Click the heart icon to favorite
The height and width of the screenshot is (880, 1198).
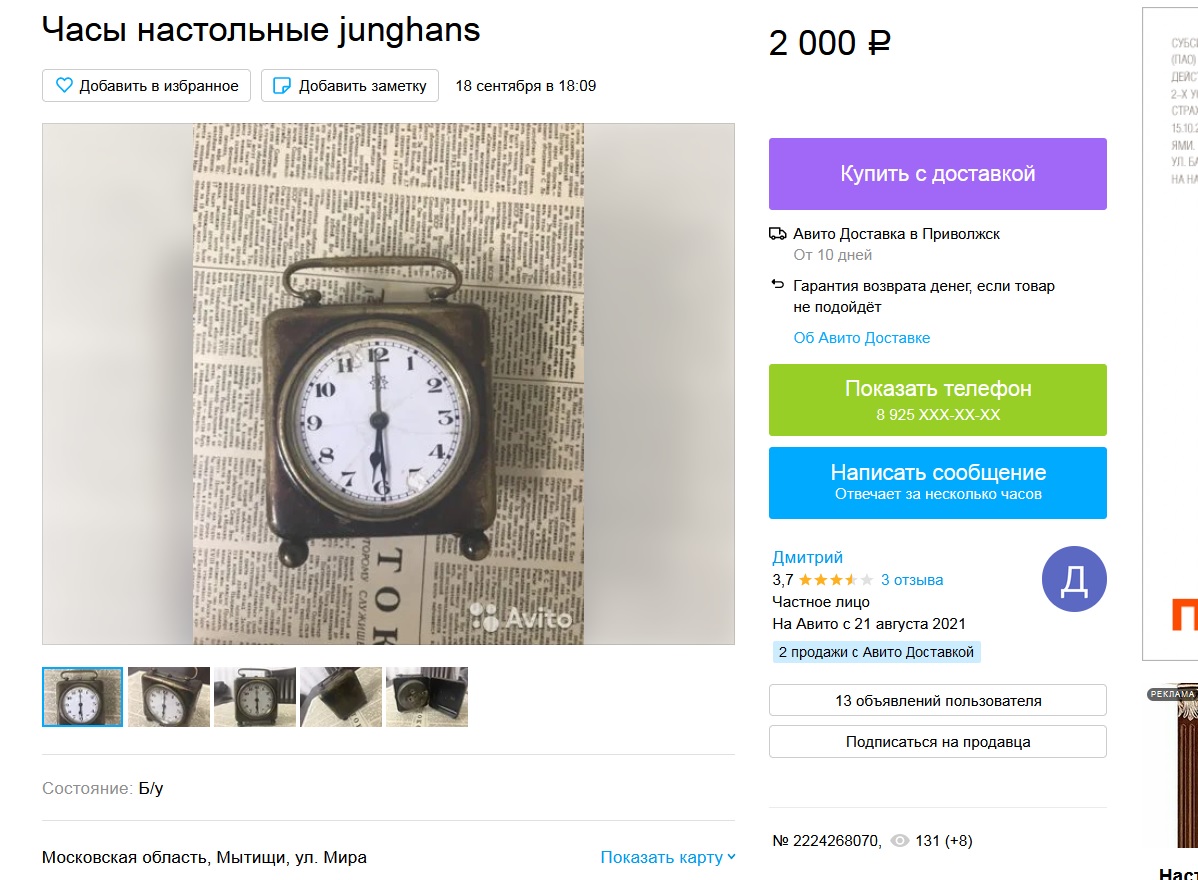tap(64, 86)
